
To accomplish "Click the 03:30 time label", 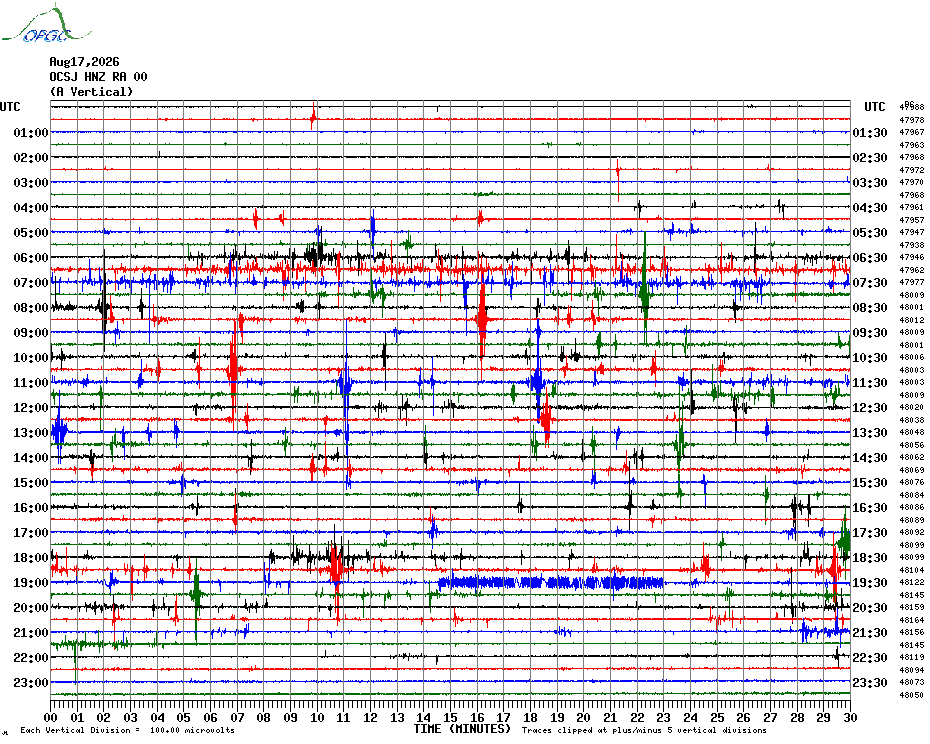I will point(870,183).
